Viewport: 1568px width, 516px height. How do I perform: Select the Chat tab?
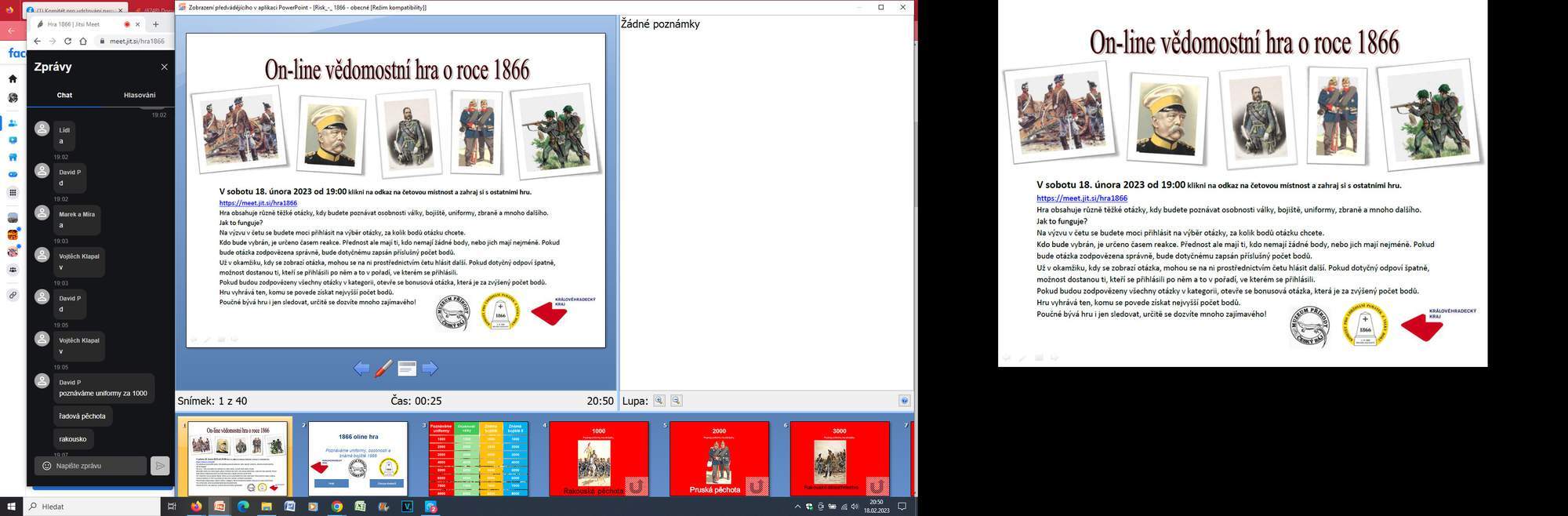tap(64, 95)
